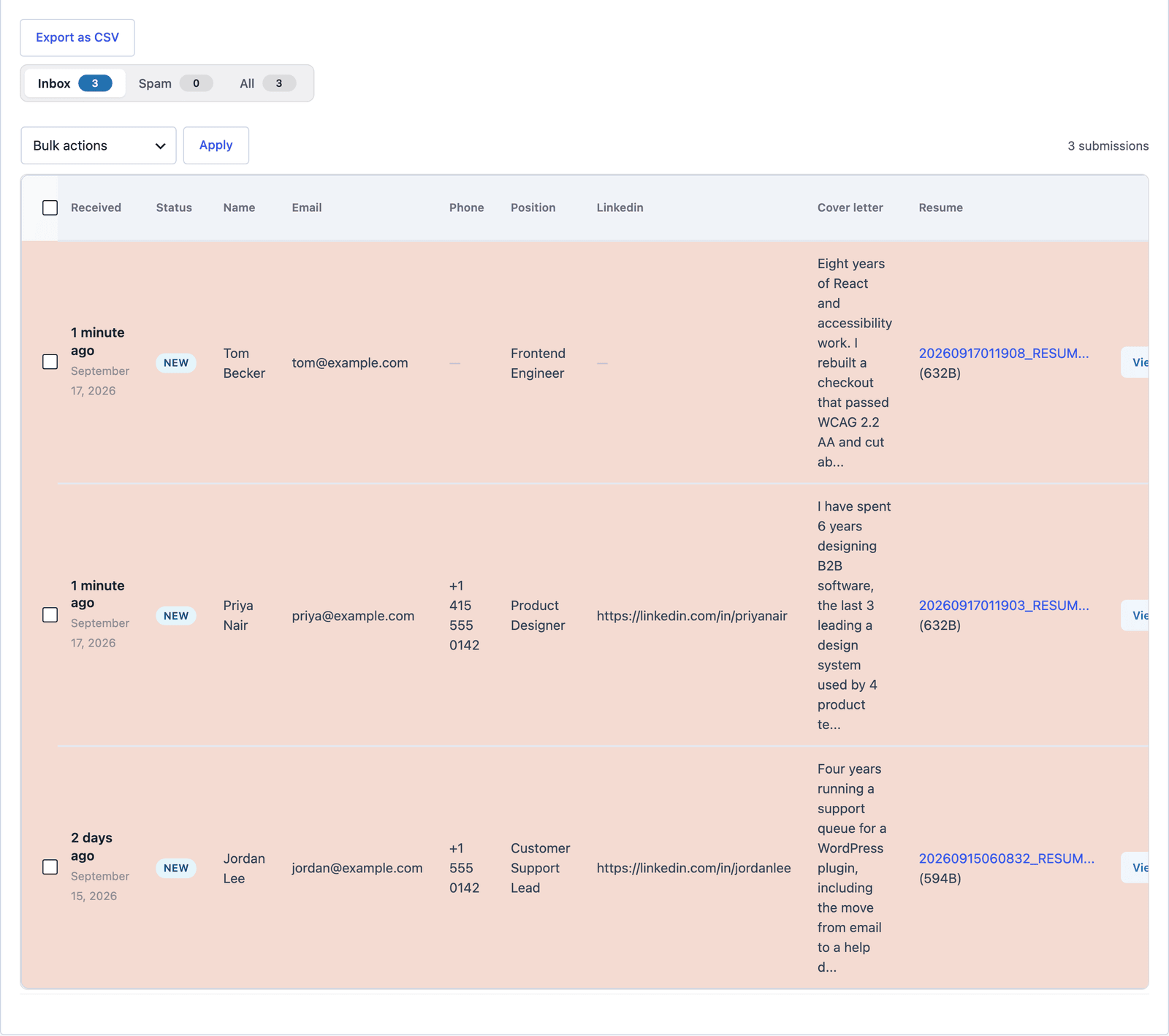Click the Status column header

[x=174, y=207]
